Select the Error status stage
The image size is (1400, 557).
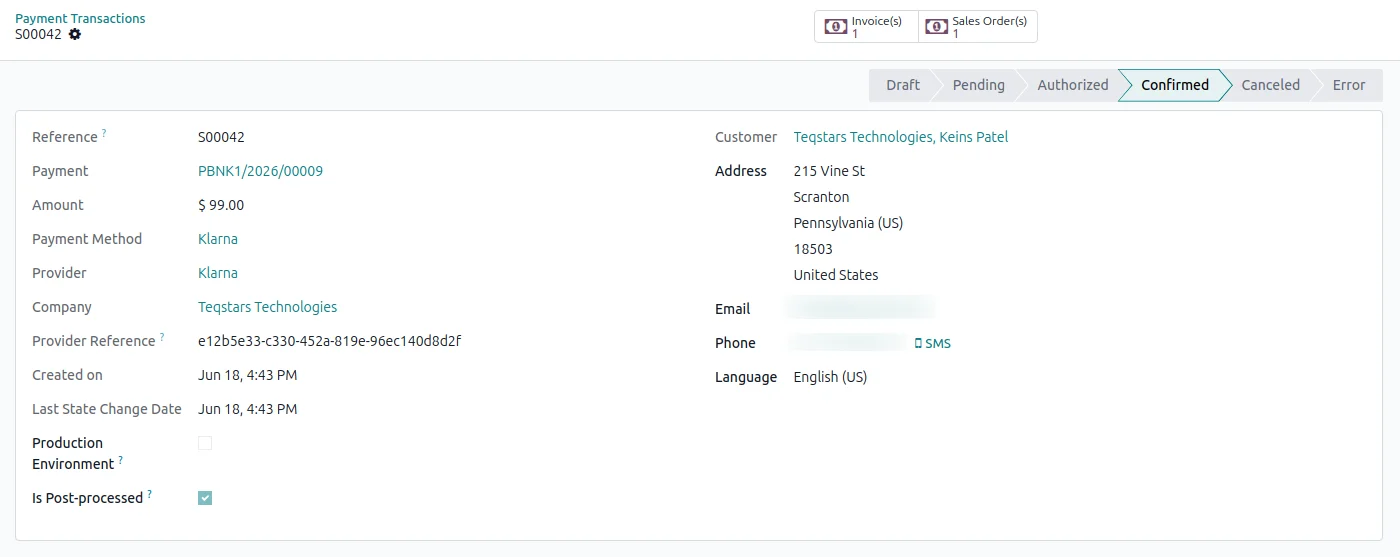point(1348,85)
